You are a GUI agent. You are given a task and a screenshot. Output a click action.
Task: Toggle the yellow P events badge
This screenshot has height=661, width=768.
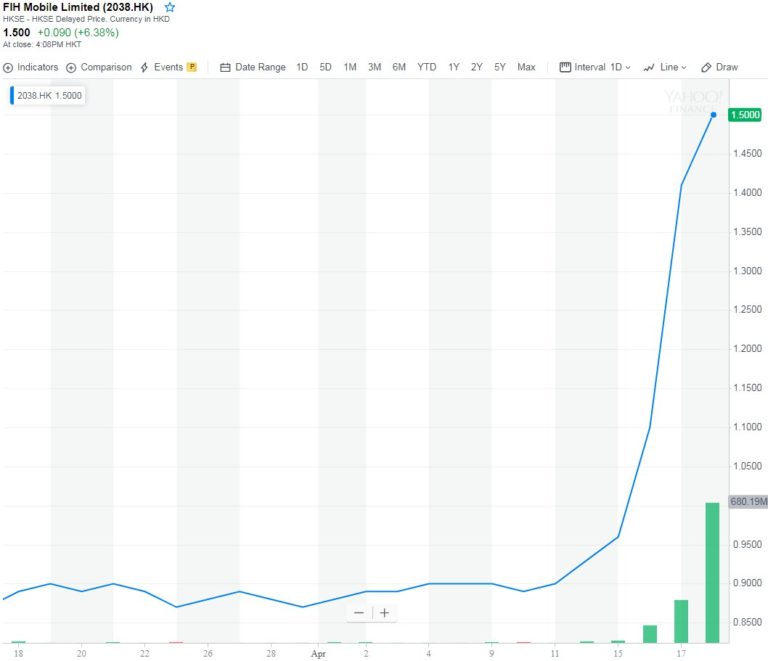(191, 67)
